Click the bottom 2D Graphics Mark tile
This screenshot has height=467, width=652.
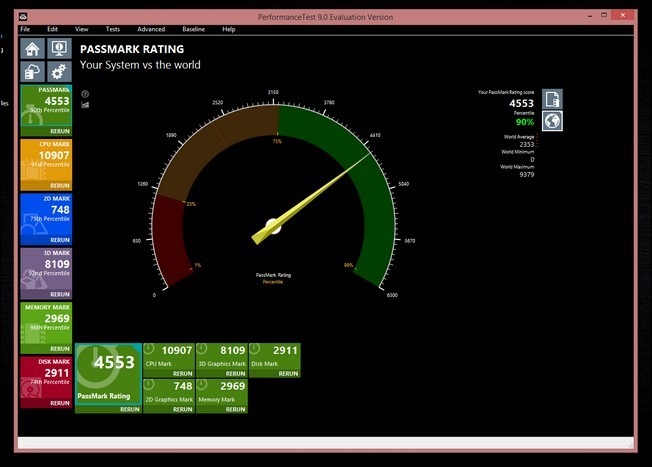(x=169, y=392)
